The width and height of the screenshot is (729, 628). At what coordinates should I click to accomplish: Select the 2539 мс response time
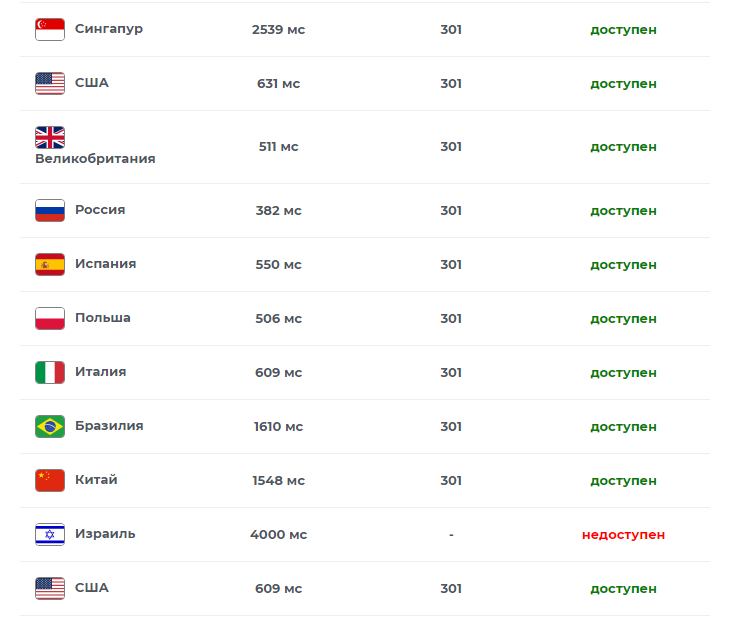tap(278, 29)
